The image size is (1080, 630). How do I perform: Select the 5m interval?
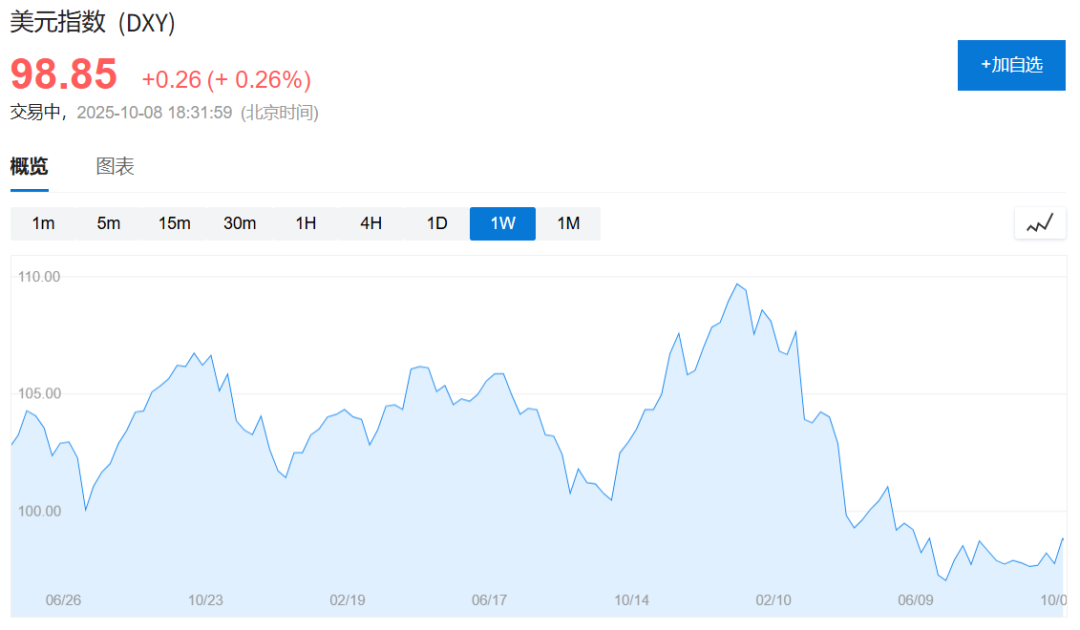click(109, 224)
